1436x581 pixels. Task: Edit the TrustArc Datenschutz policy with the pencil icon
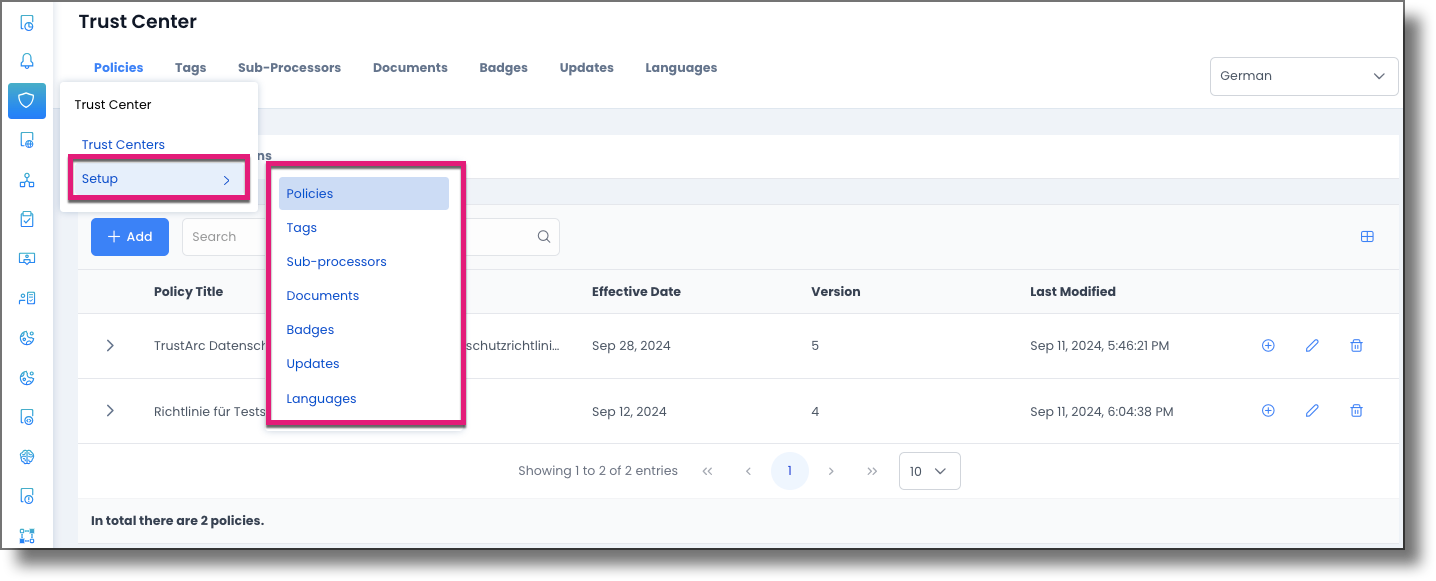[1312, 345]
